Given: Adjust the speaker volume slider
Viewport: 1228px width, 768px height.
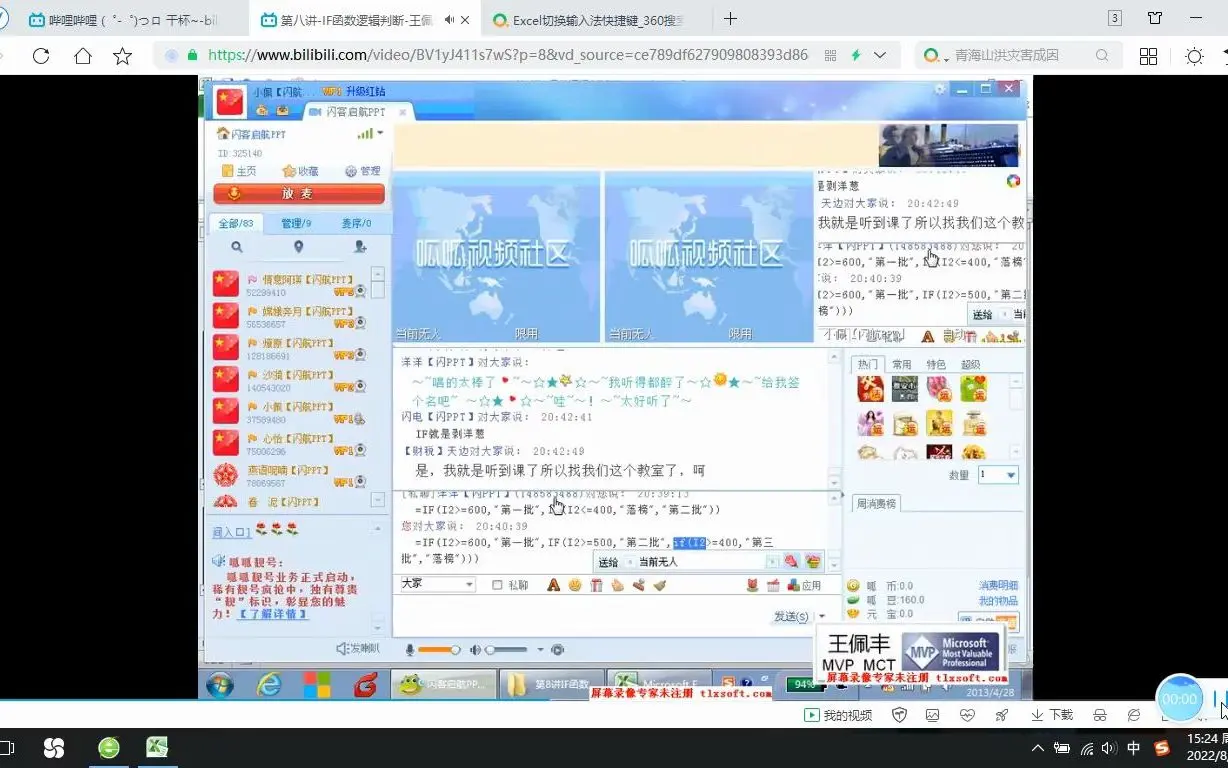Looking at the screenshot, I should pos(507,650).
